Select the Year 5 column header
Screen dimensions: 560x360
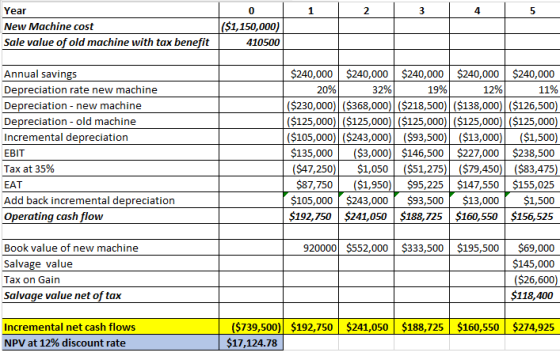pos(532,11)
